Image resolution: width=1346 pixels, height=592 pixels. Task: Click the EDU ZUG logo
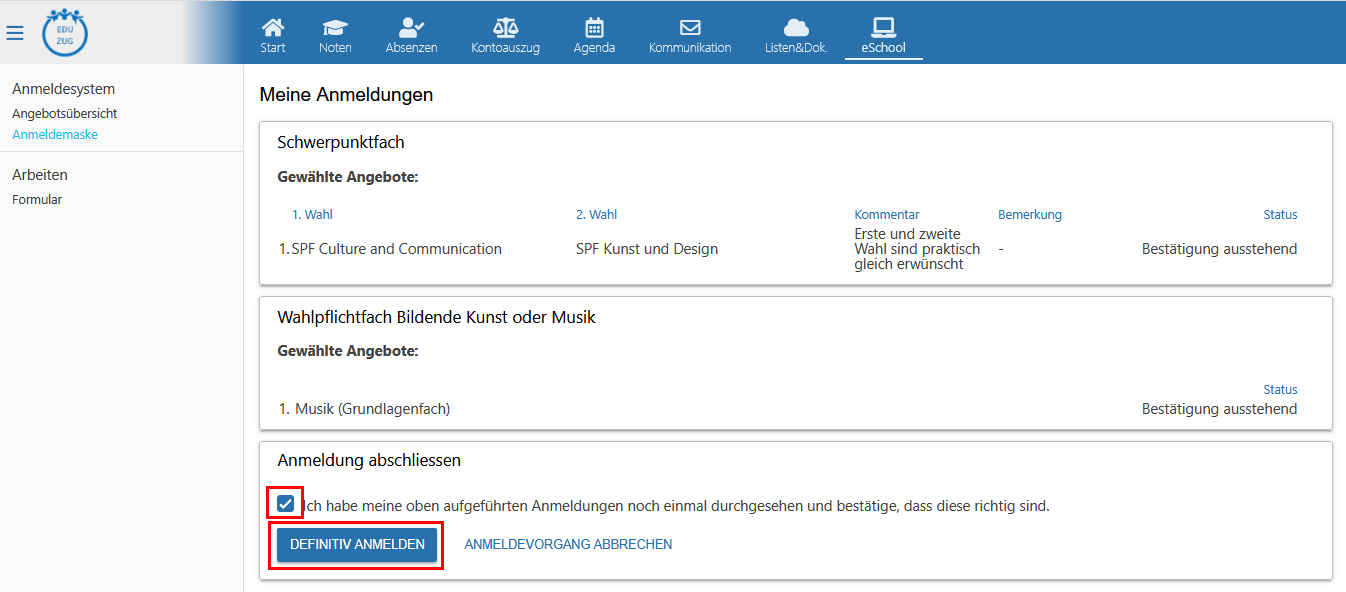tap(65, 33)
